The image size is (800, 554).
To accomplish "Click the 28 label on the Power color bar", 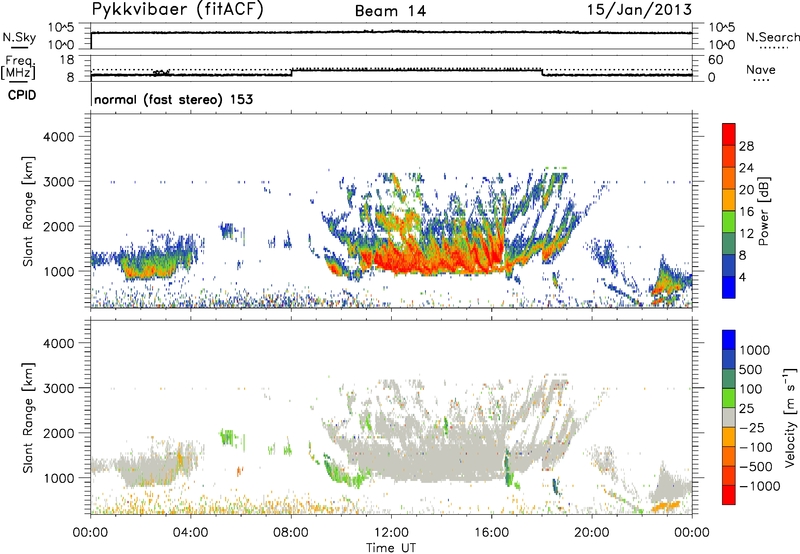I will (746, 146).
